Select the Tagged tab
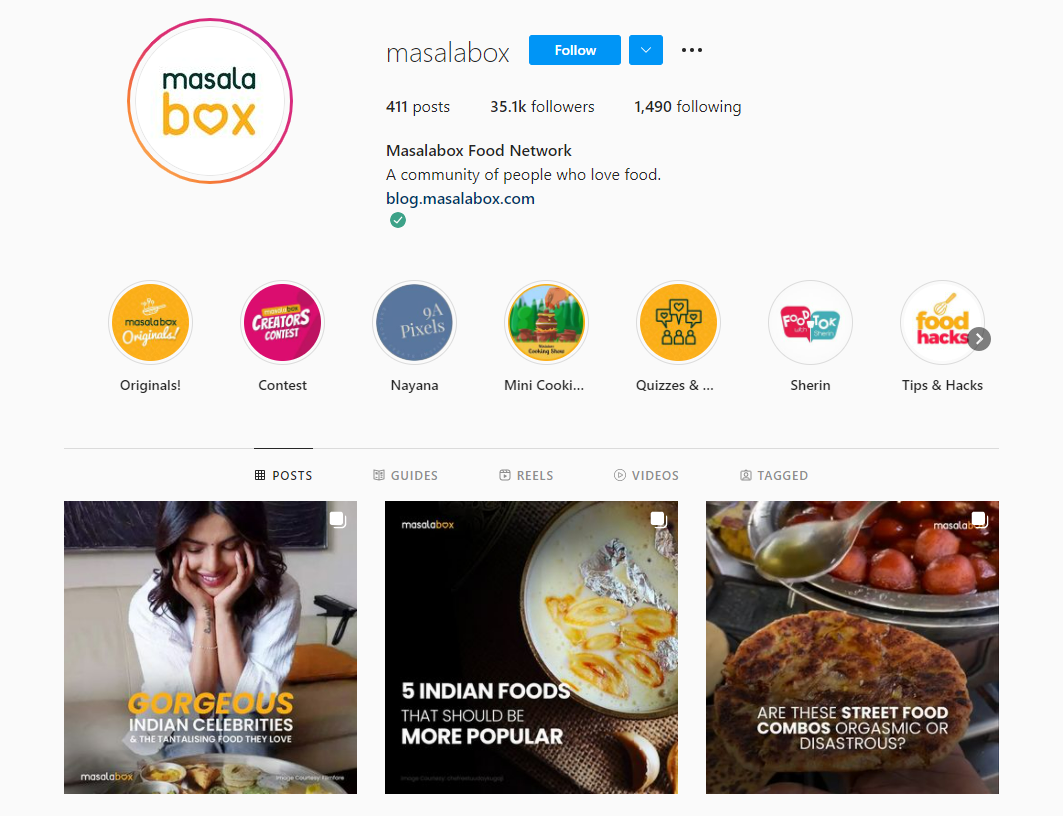 pyautogui.click(x=774, y=475)
